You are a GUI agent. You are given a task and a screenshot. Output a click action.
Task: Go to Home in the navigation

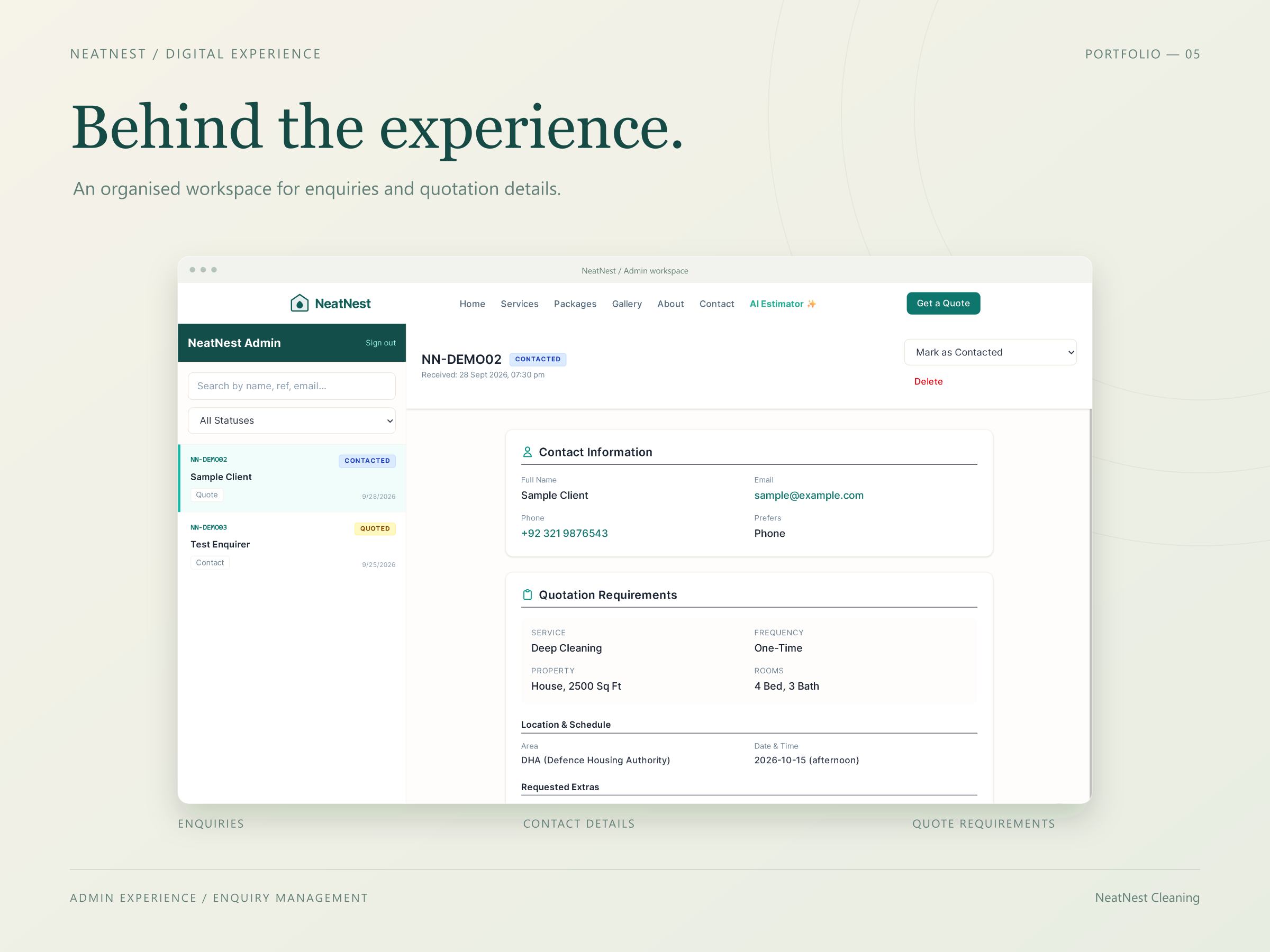point(472,304)
